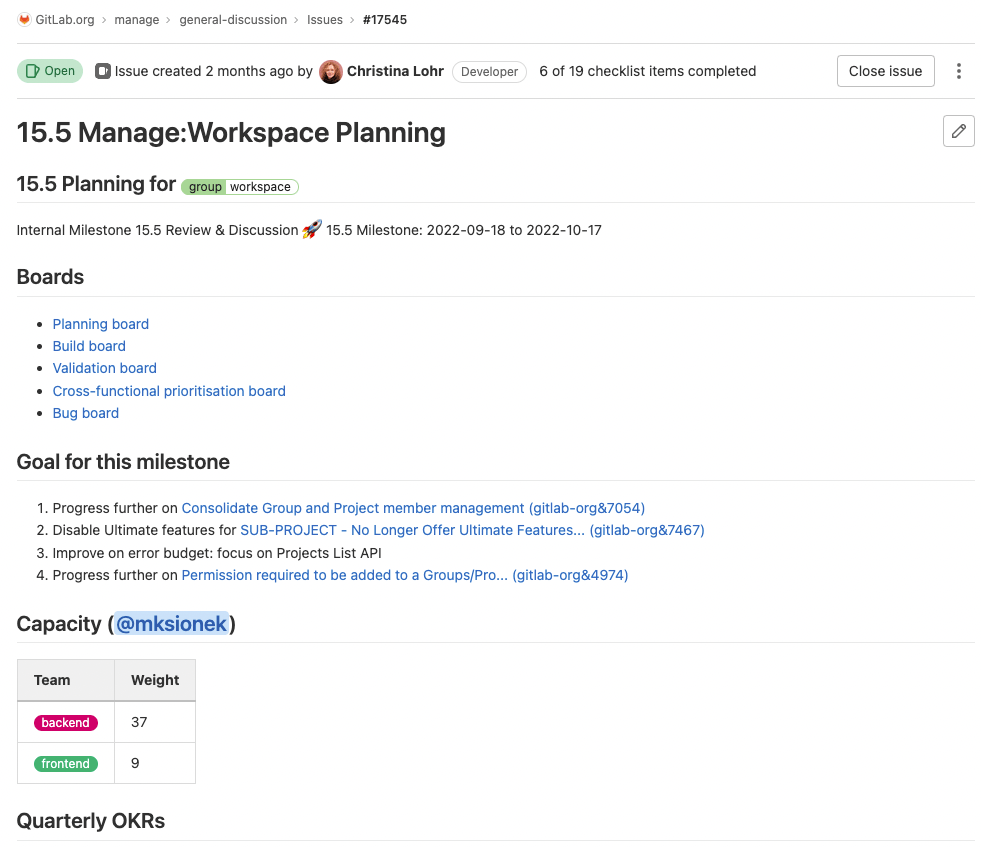The width and height of the screenshot is (981, 847).
Task: Click the Open status badge
Action: tap(49, 71)
